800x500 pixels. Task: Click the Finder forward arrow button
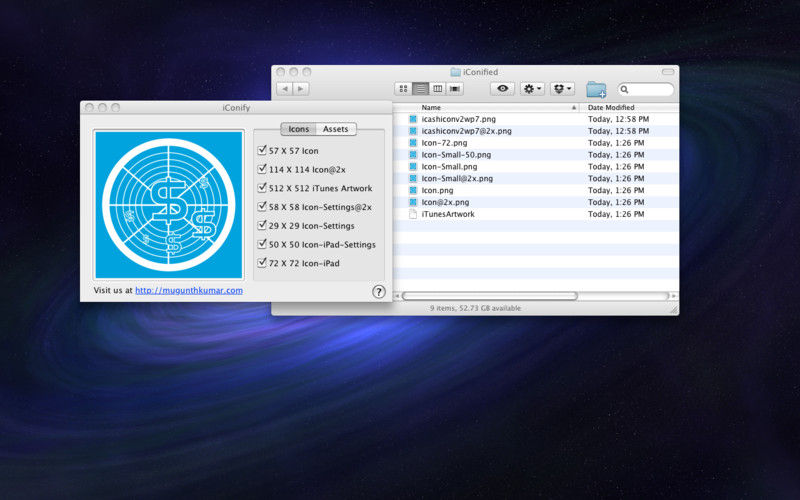coord(301,89)
